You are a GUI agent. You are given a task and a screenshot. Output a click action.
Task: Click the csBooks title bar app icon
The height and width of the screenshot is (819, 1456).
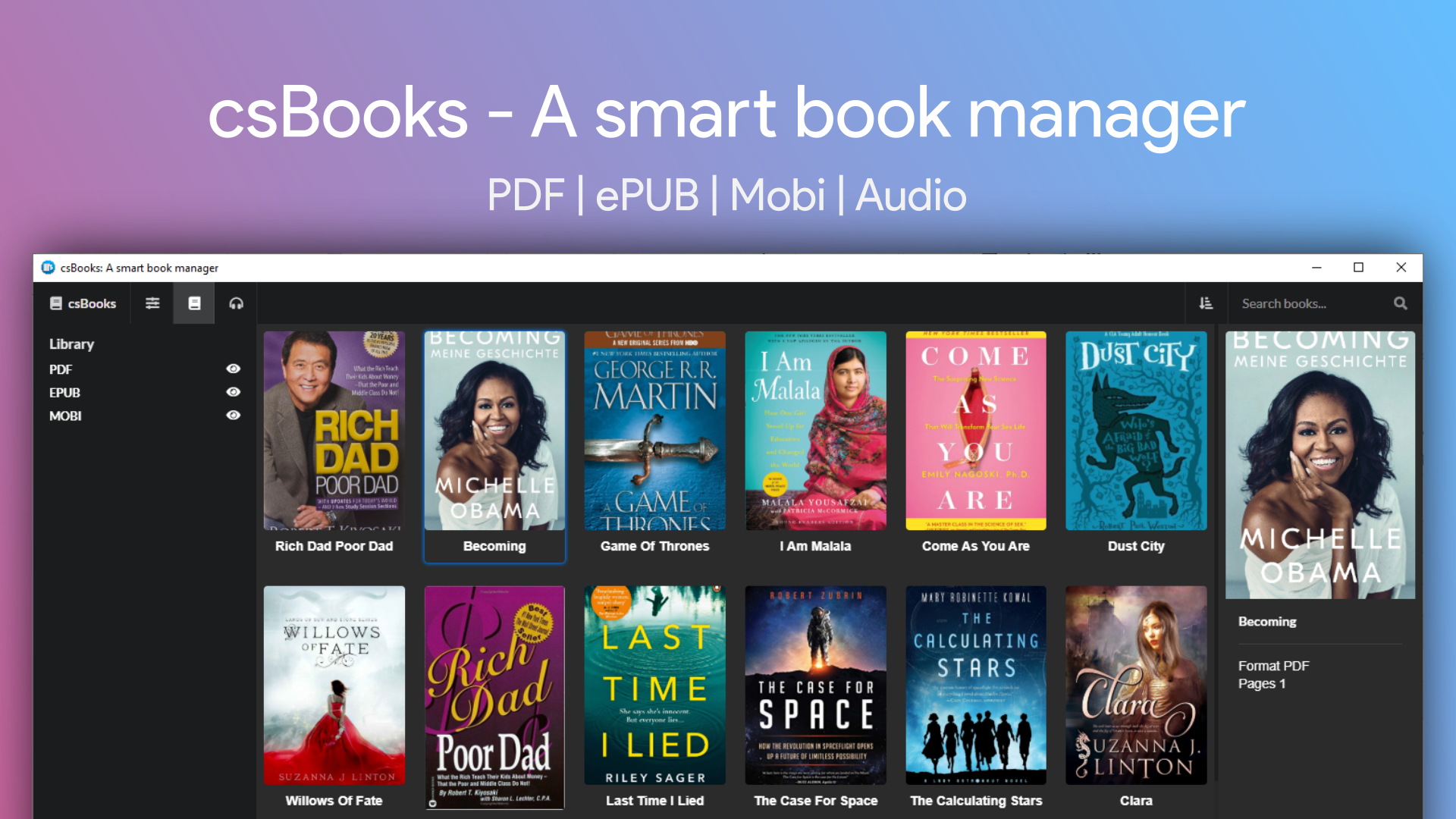[x=49, y=268]
